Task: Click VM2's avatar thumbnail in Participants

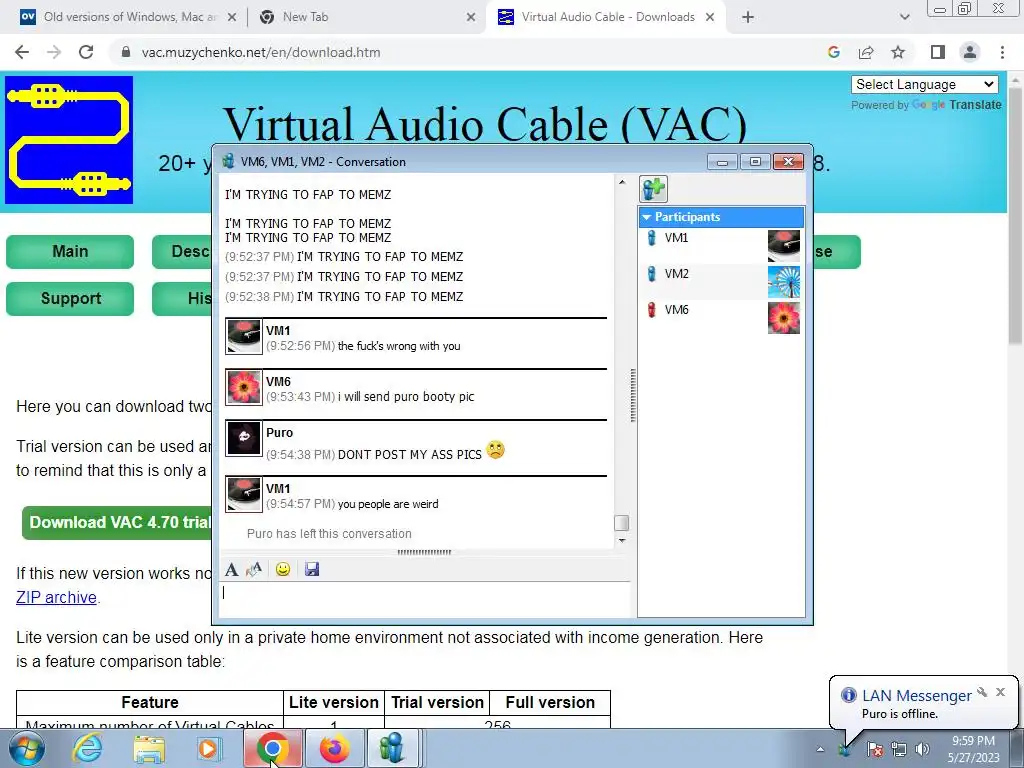Action: (x=784, y=281)
